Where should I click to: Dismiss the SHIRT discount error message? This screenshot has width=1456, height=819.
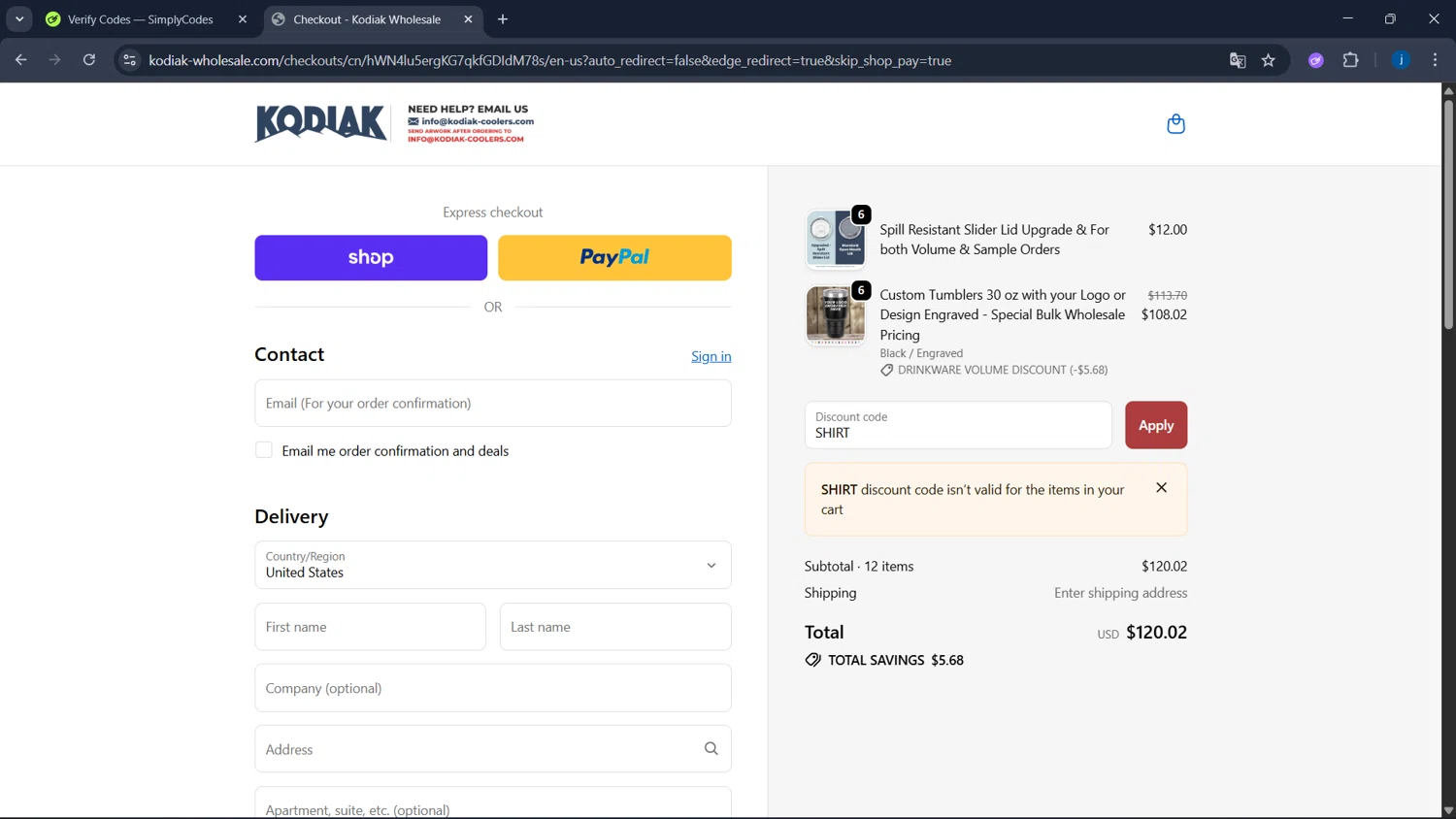[x=1162, y=488]
